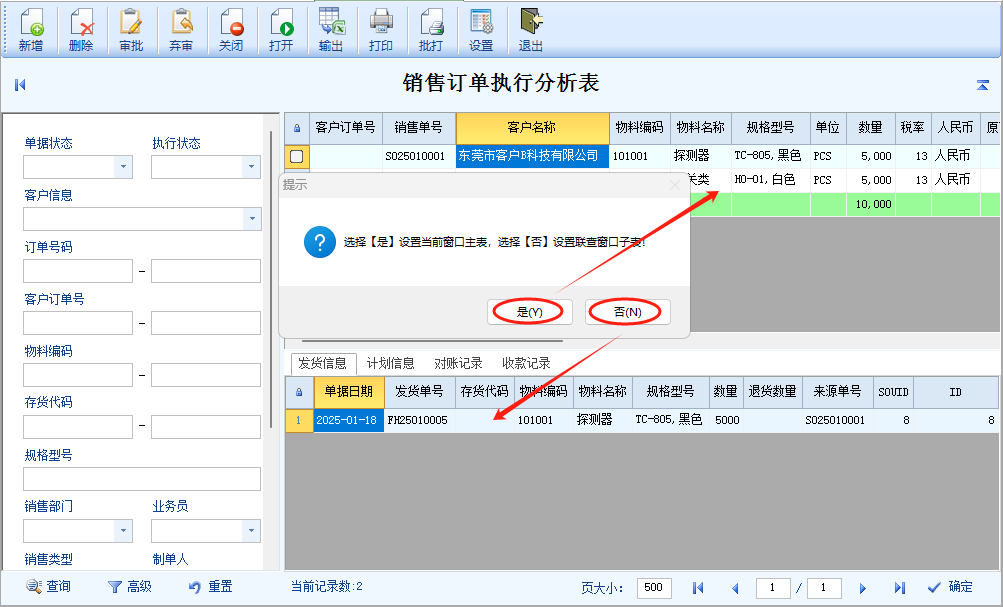Click the 销售单号 column header
The height and width of the screenshot is (607, 1003).
[x=419, y=128]
